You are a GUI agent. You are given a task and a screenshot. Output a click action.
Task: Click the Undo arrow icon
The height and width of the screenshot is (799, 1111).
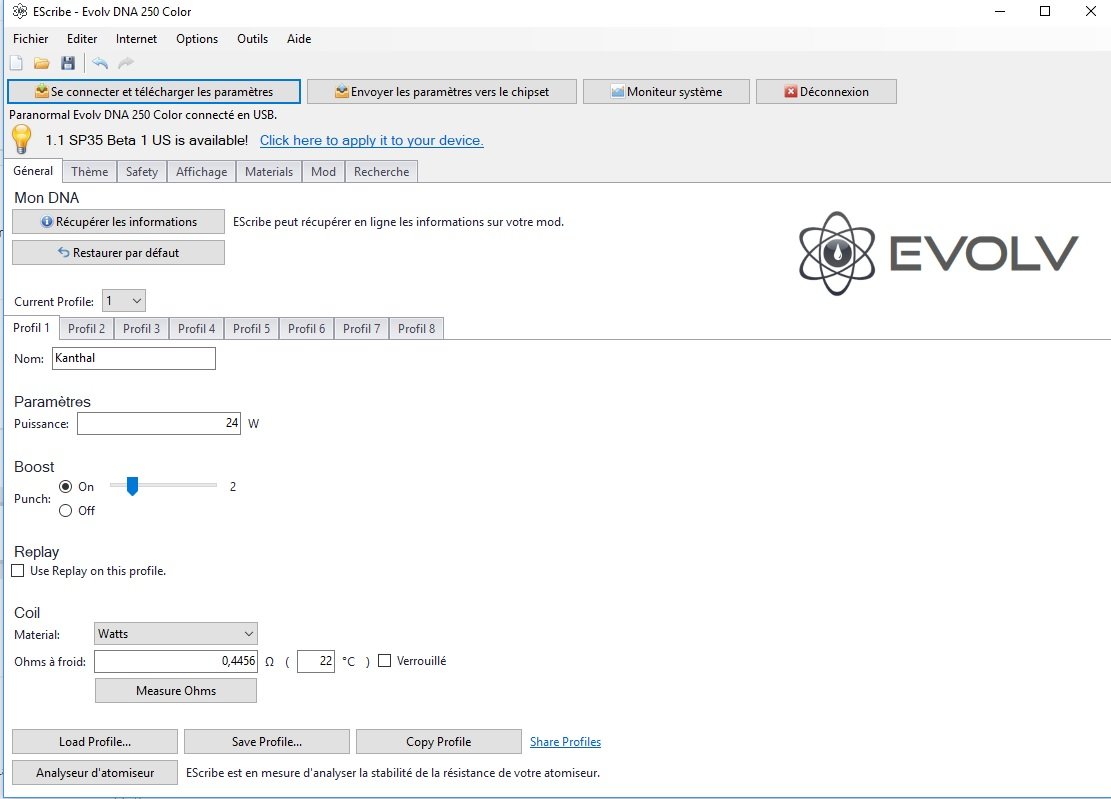coord(100,63)
